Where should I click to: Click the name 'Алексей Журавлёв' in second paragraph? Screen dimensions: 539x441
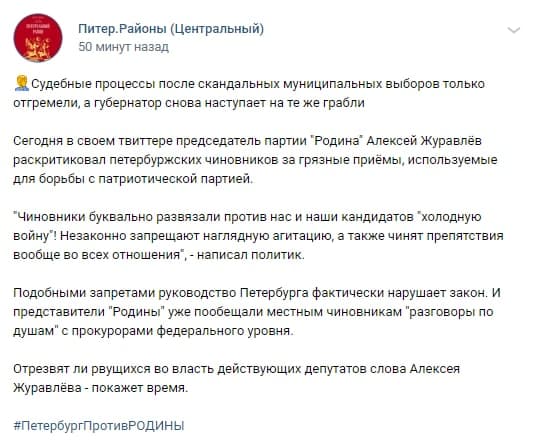pyautogui.click(x=424, y=141)
